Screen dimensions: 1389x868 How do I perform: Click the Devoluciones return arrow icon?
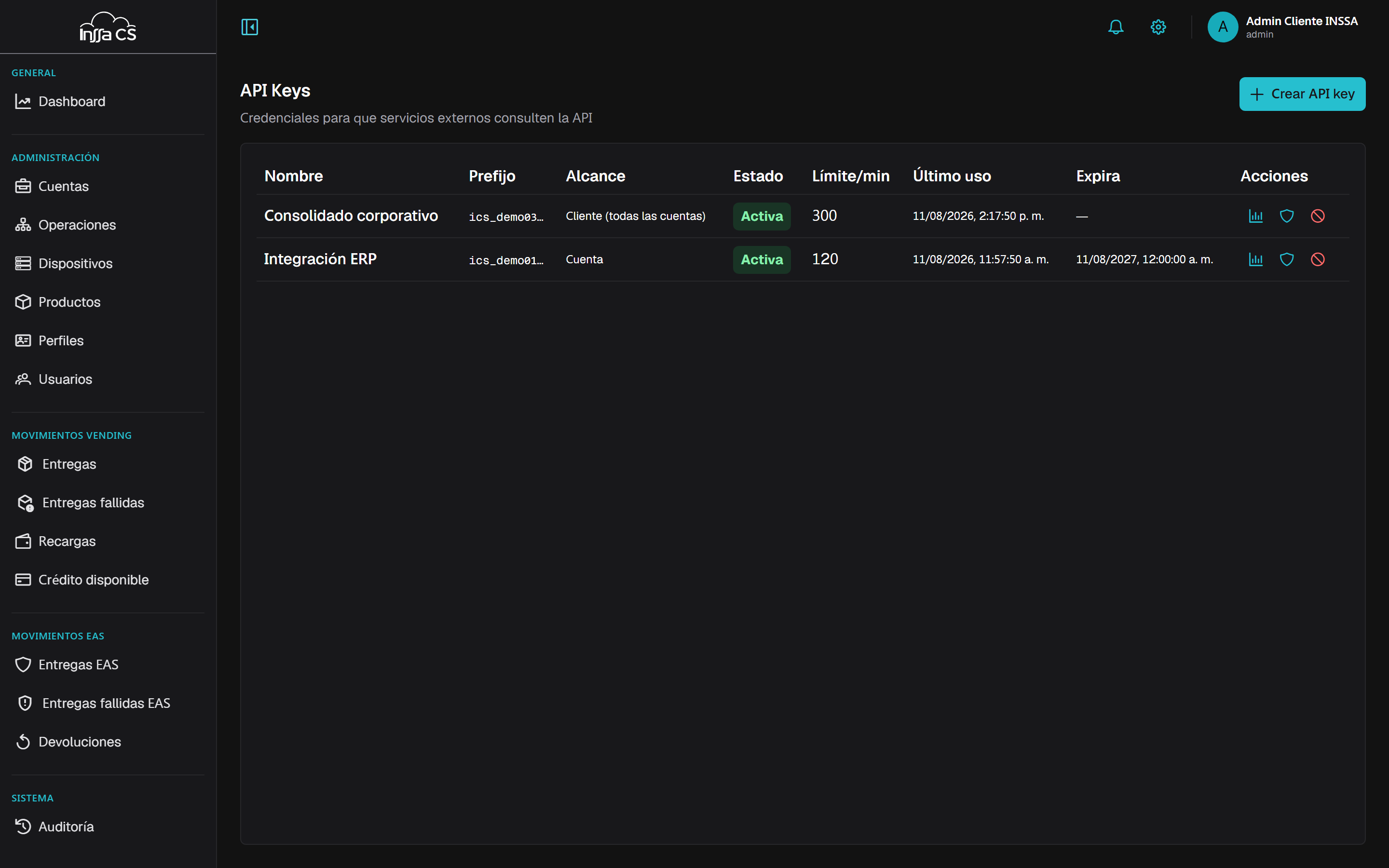click(23, 742)
